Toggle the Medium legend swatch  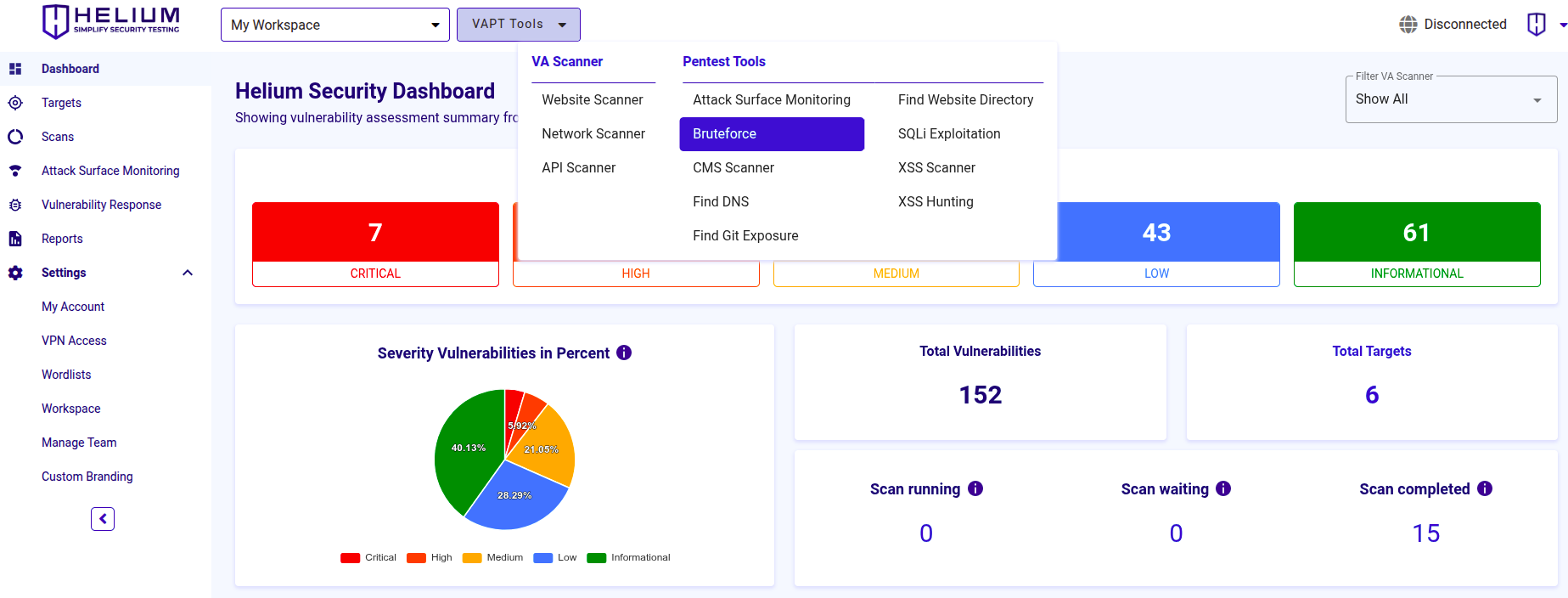click(472, 558)
